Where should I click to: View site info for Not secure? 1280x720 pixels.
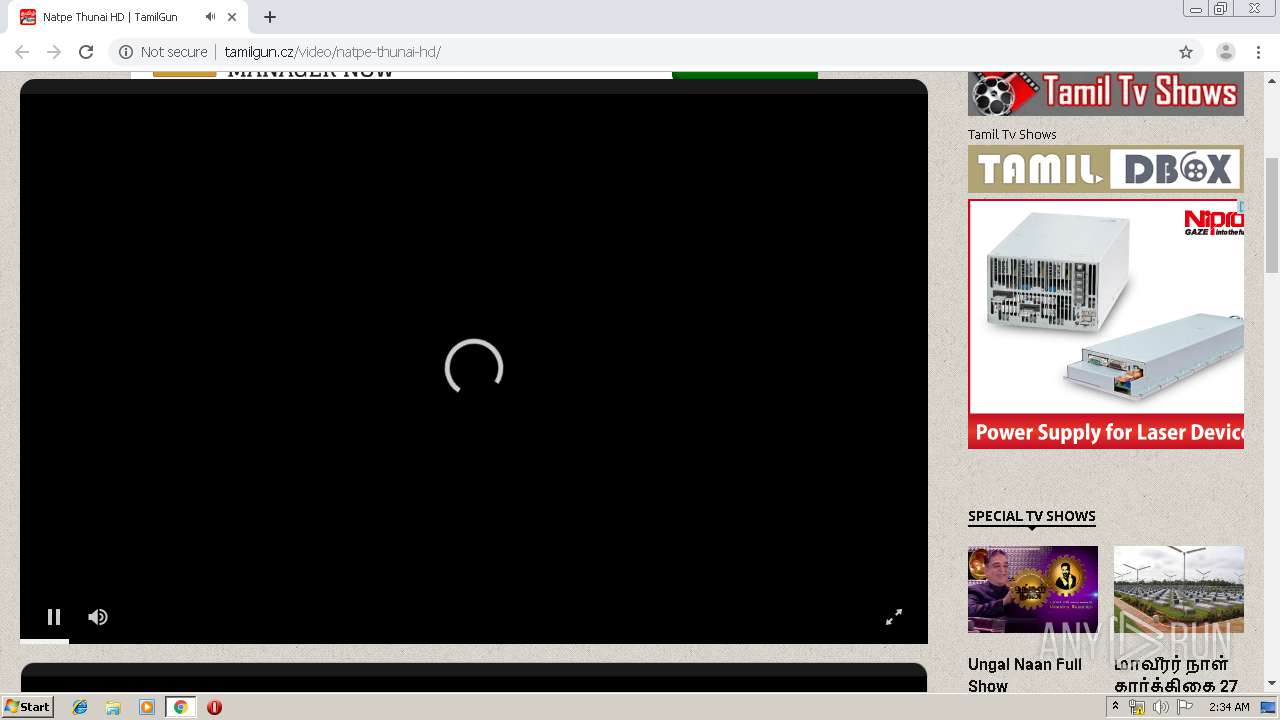click(x=164, y=52)
